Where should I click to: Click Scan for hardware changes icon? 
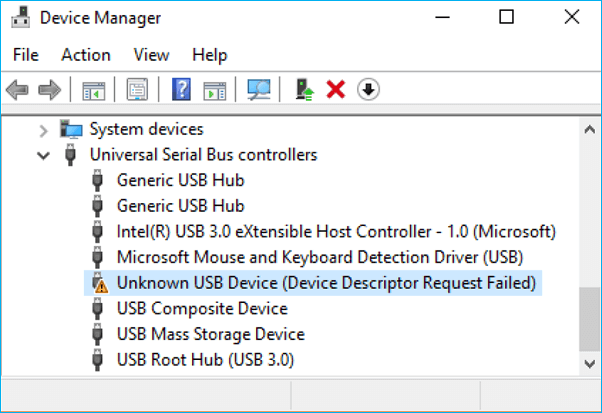259,90
